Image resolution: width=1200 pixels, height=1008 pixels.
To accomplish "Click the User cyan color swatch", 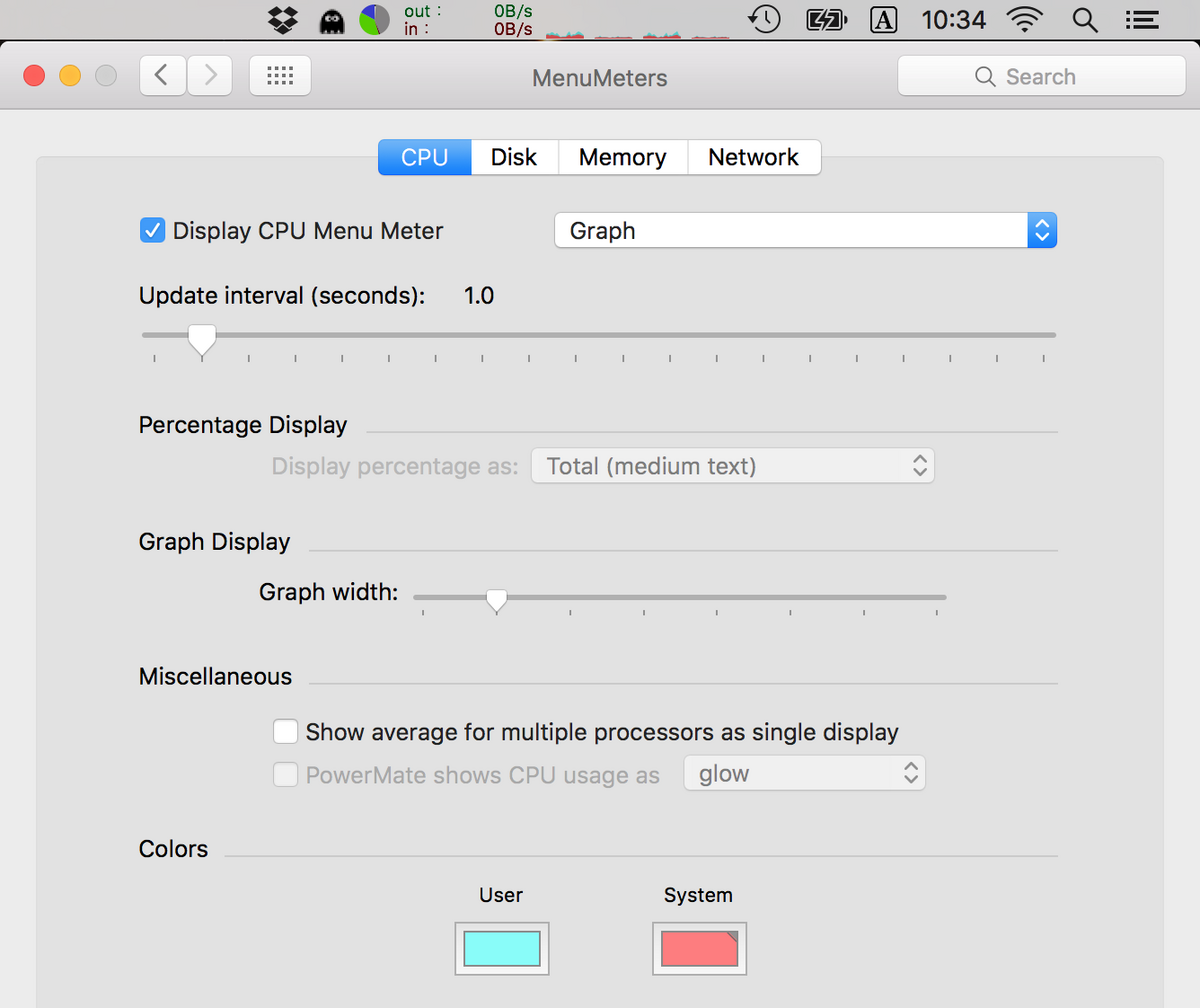I will 501,948.
